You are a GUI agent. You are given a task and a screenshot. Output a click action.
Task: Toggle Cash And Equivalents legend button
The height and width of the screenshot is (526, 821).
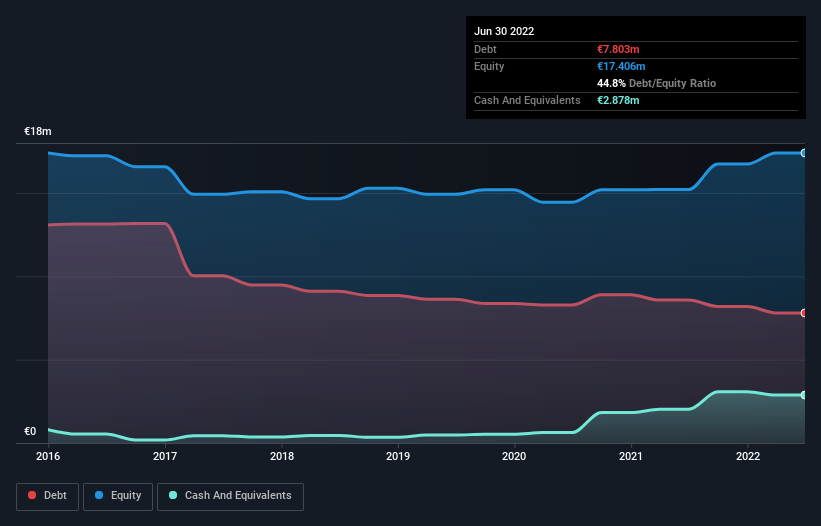[230, 496]
